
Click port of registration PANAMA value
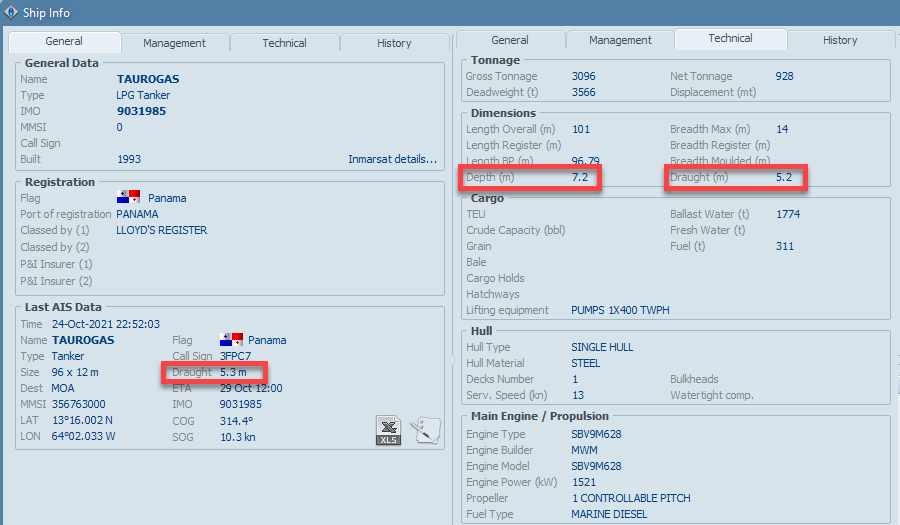pyautogui.click(x=137, y=214)
